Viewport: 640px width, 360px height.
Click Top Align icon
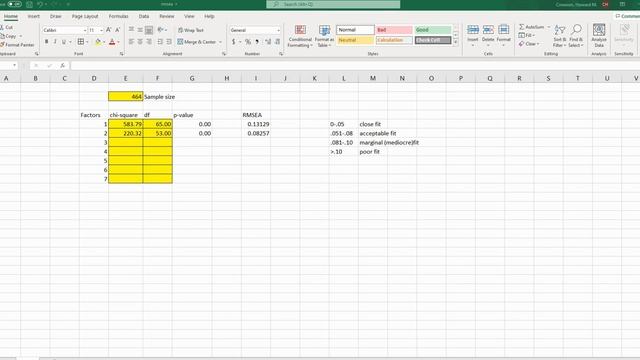click(131, 30)
